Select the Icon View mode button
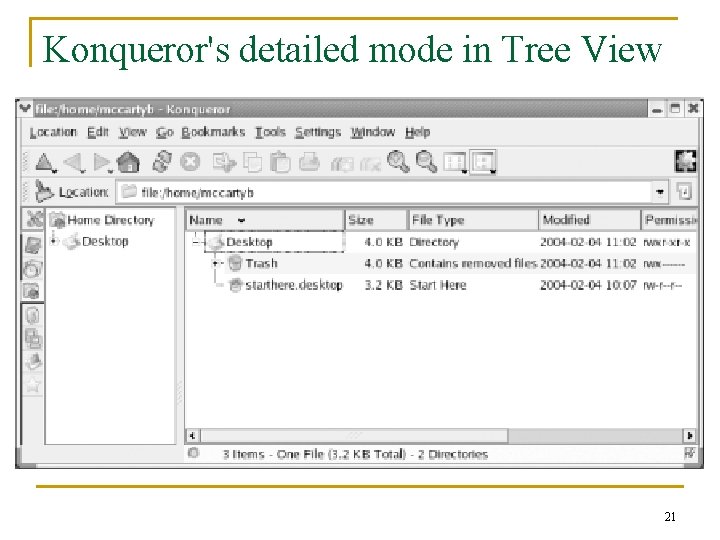This screenshot has height=540, width=720. coord(454,162)
